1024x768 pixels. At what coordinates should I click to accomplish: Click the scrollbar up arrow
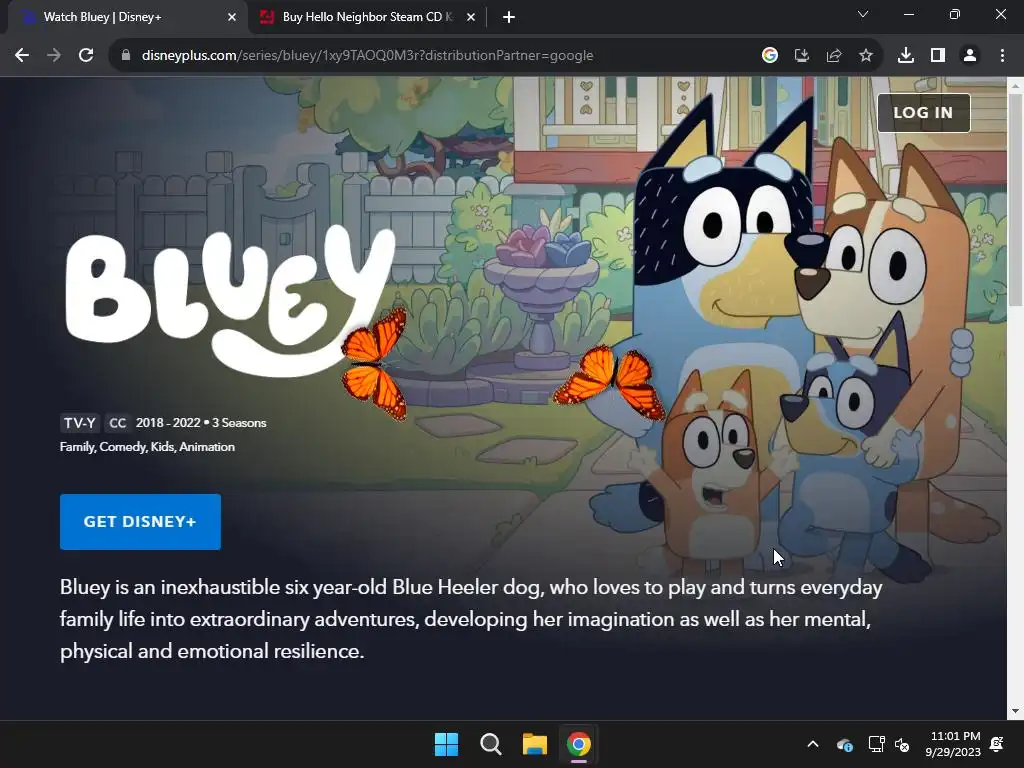coord(1015,85)
